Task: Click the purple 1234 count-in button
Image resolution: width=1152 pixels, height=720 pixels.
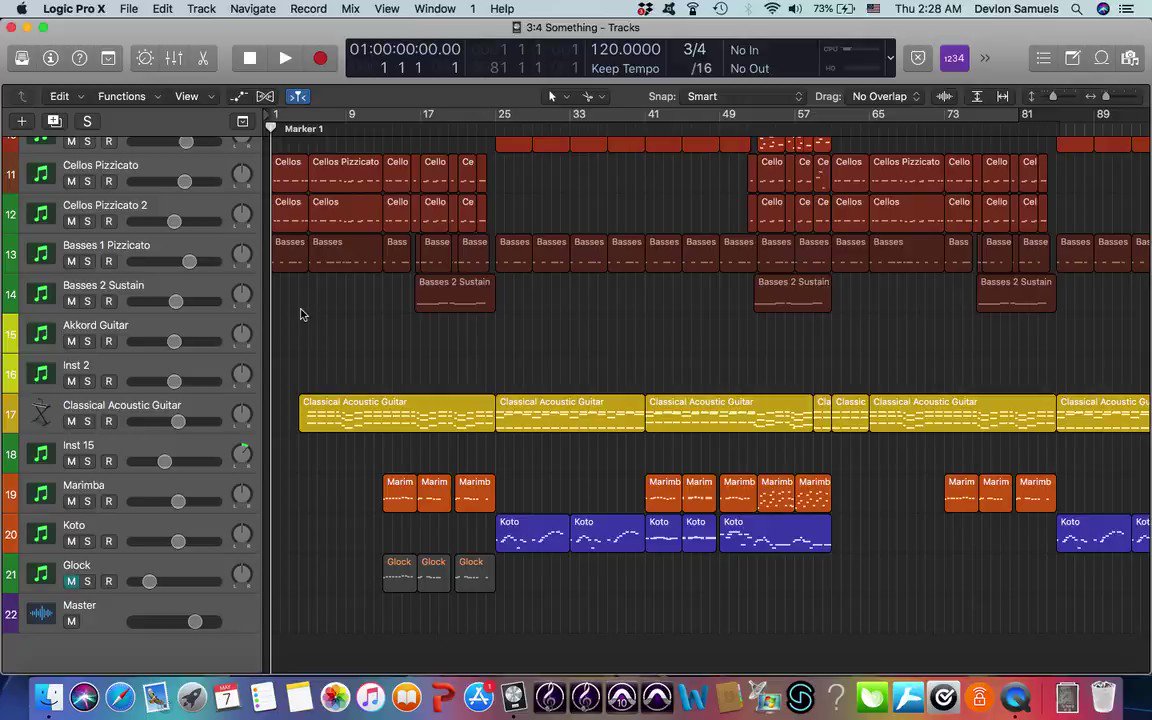Action: click(x=954, y=58)
